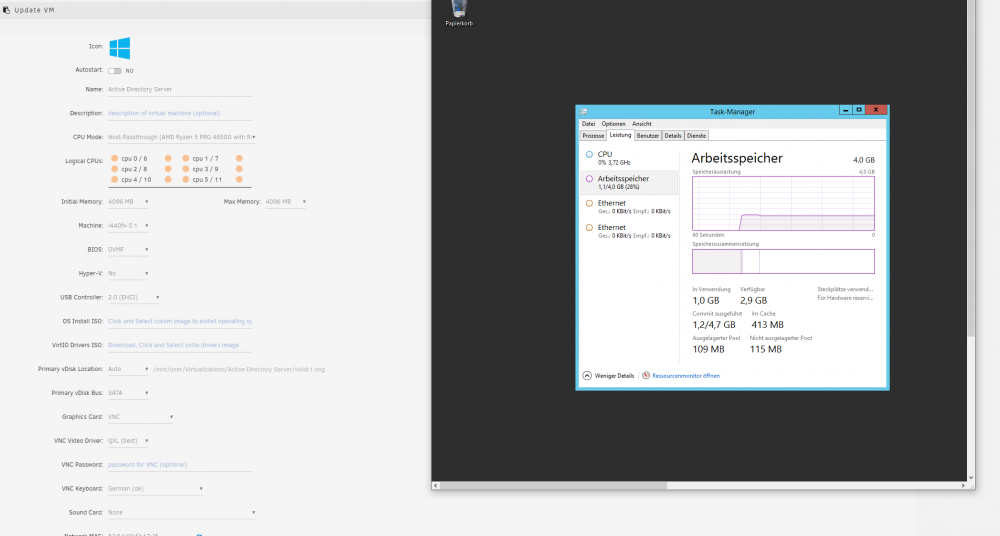Click the vdisk1.img path field
Image resolution: width=1000 pixels, height=536 pixels.
point(239,369)
